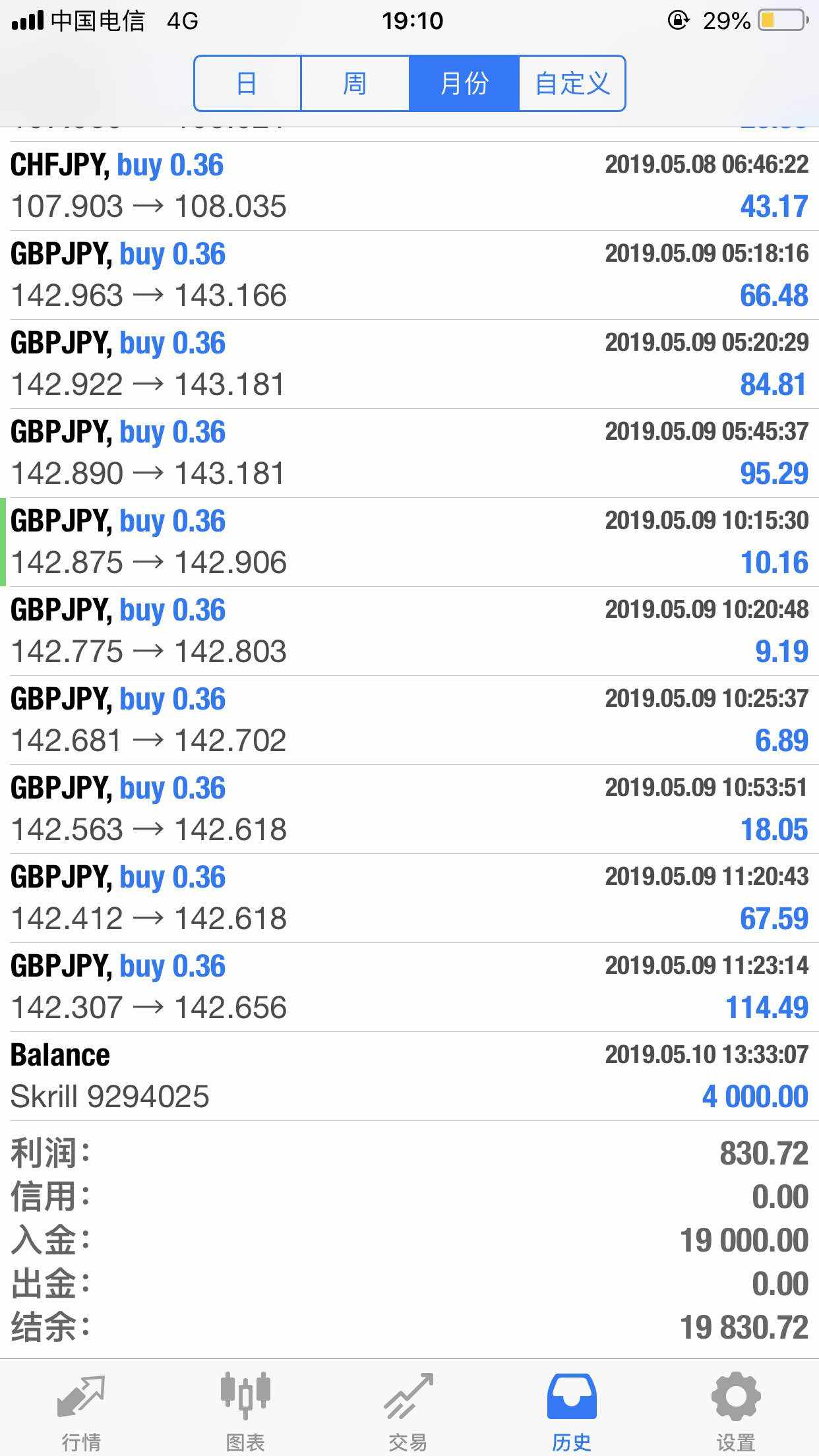Select the GBPJPY trade with 114.49 profit

[409, 987]
